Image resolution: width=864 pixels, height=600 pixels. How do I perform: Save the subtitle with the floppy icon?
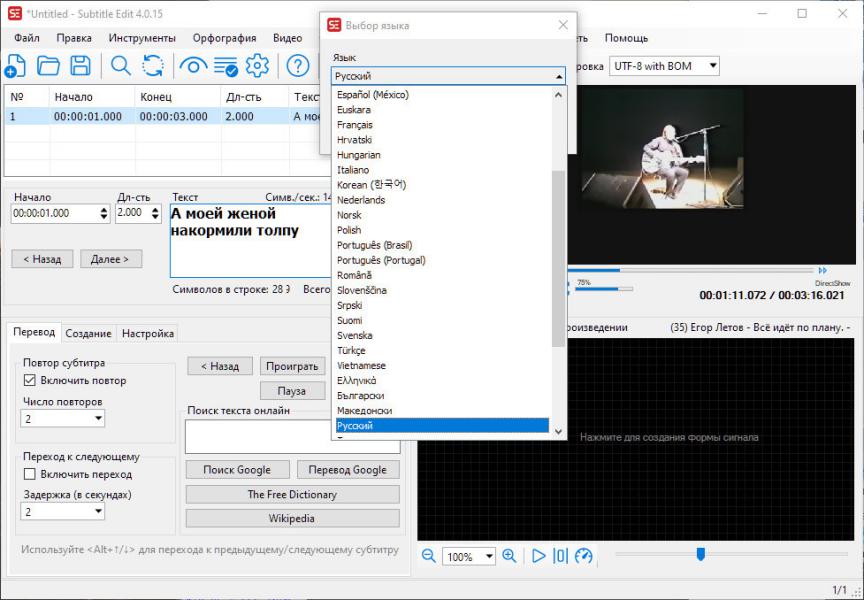pyautogui.click(x=80, y=66)
